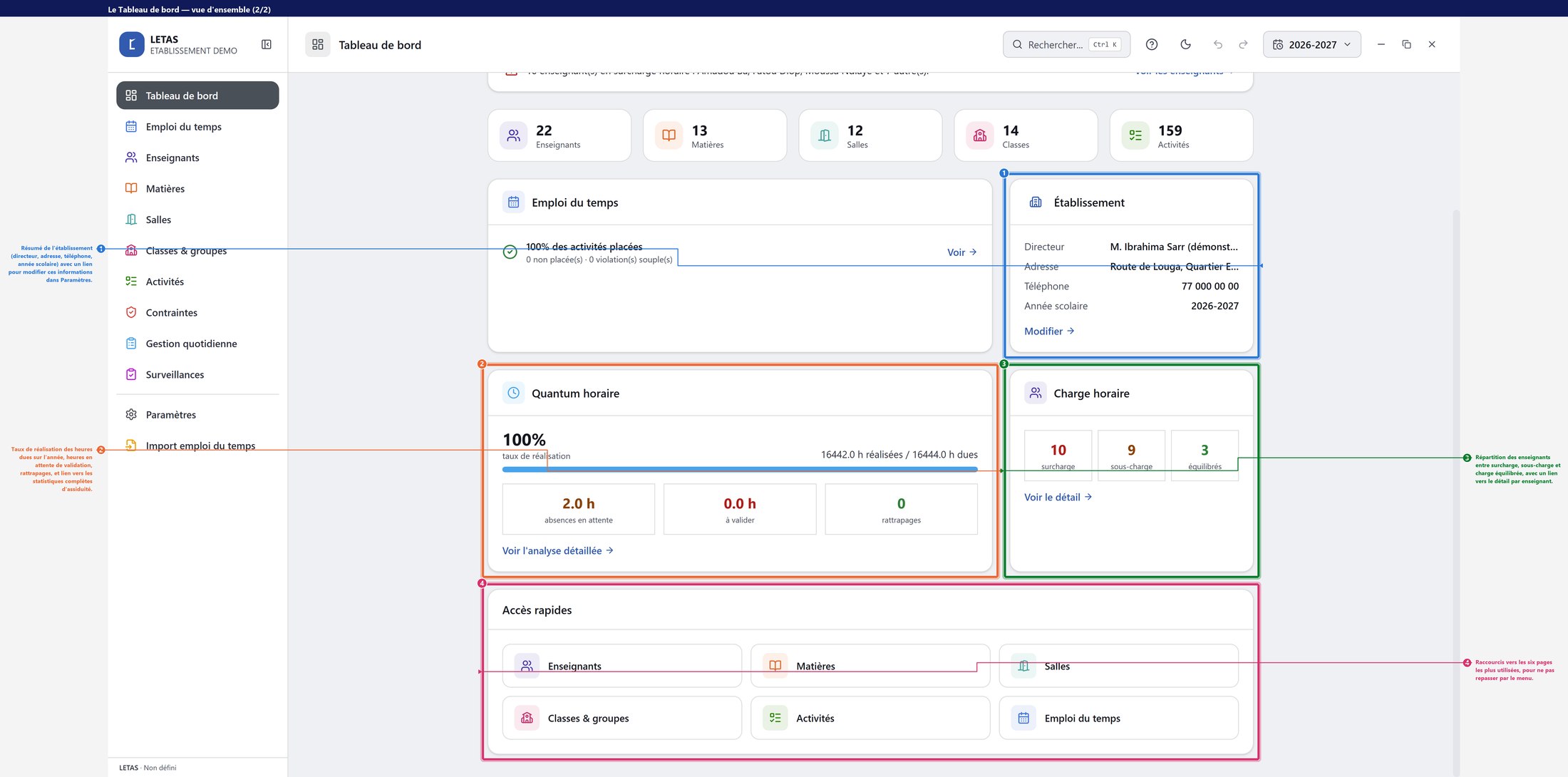The image size is (1568, 777).
Task: Click Voir link in Emploi du temps card
Action: point(962,252)
